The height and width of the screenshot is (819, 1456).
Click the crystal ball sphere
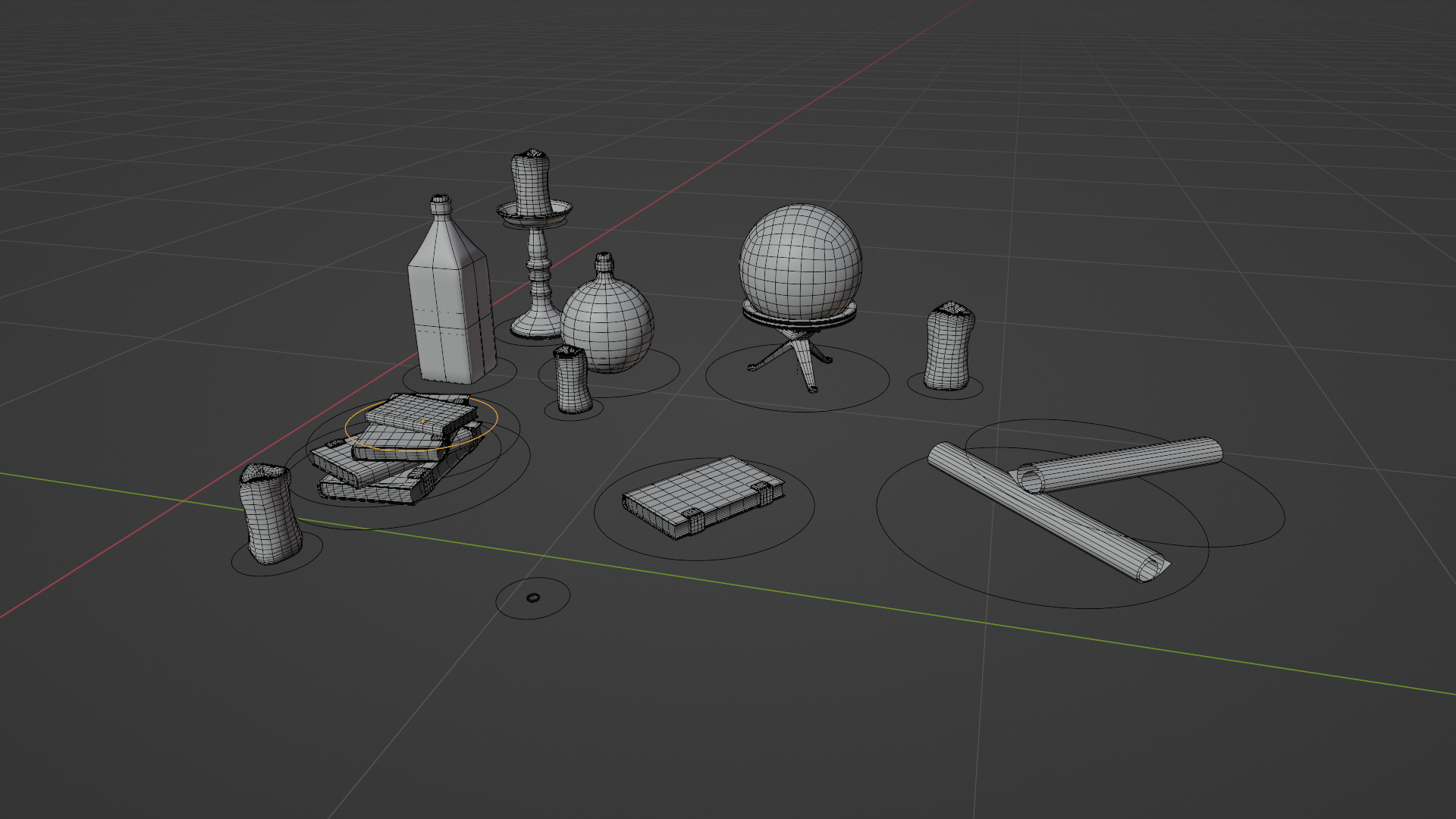pyautogui.click(x=800, y=261)
